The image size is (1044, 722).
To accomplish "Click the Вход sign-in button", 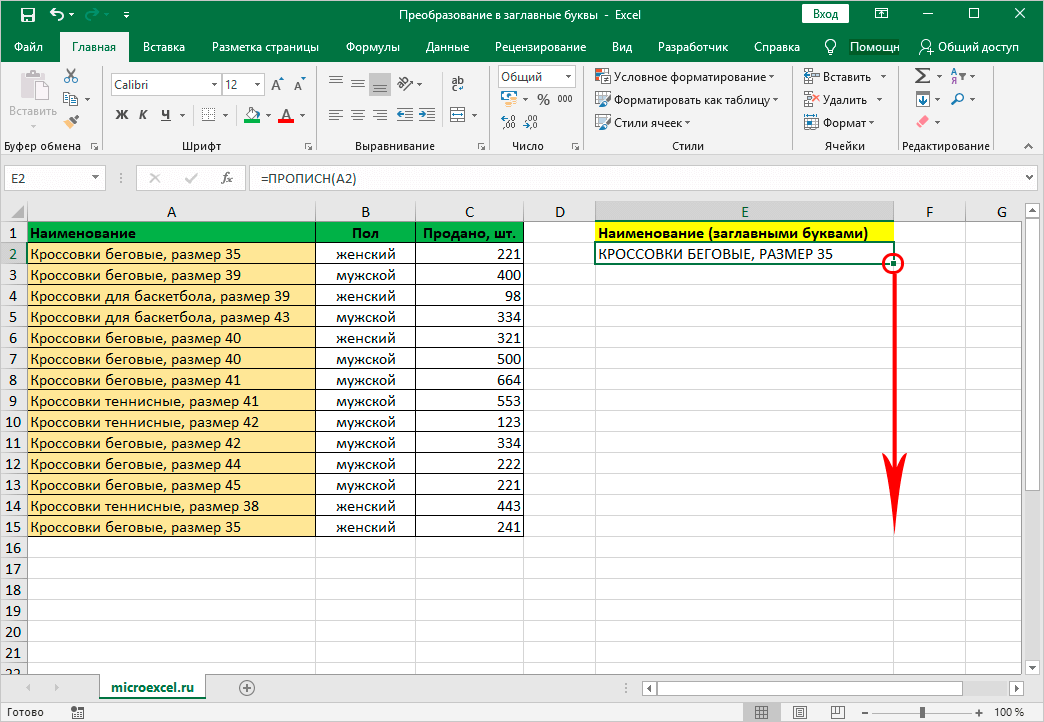I will click(825, 15).
